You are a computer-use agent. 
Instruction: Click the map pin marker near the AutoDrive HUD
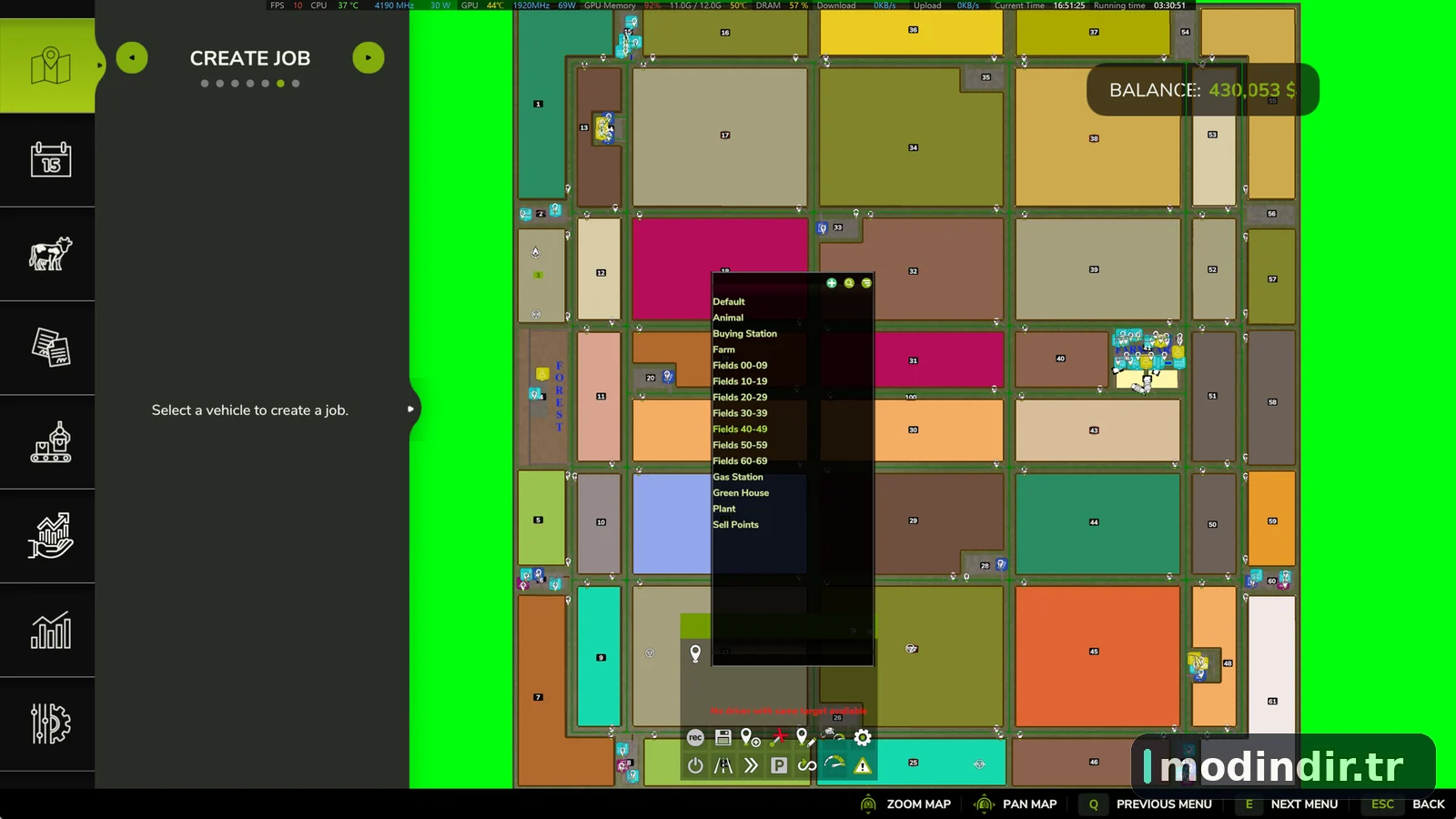pos(695,652)
